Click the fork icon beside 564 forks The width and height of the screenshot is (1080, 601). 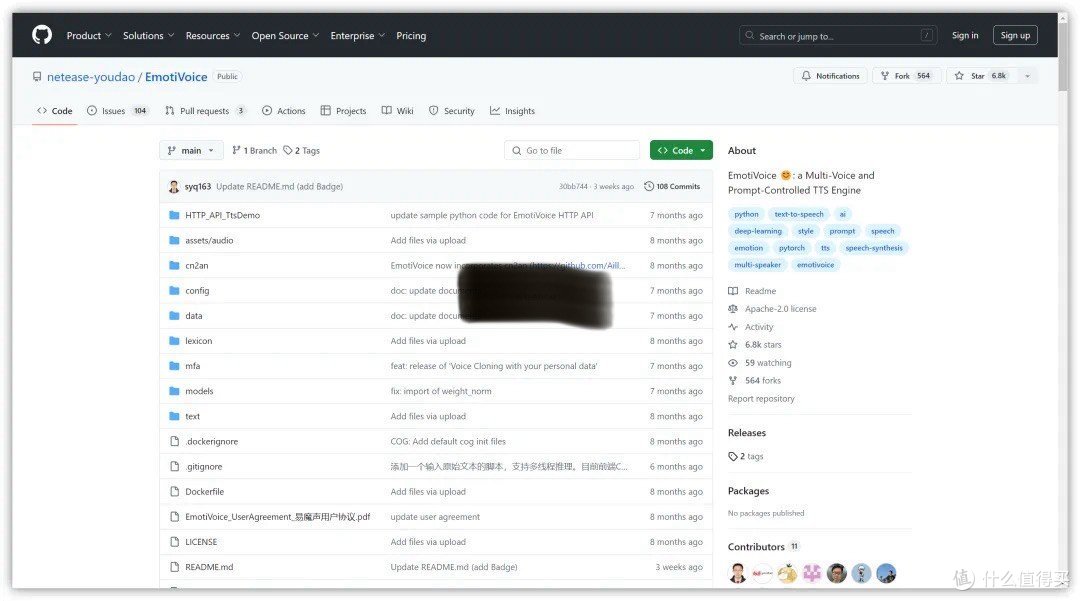(734, 380)
